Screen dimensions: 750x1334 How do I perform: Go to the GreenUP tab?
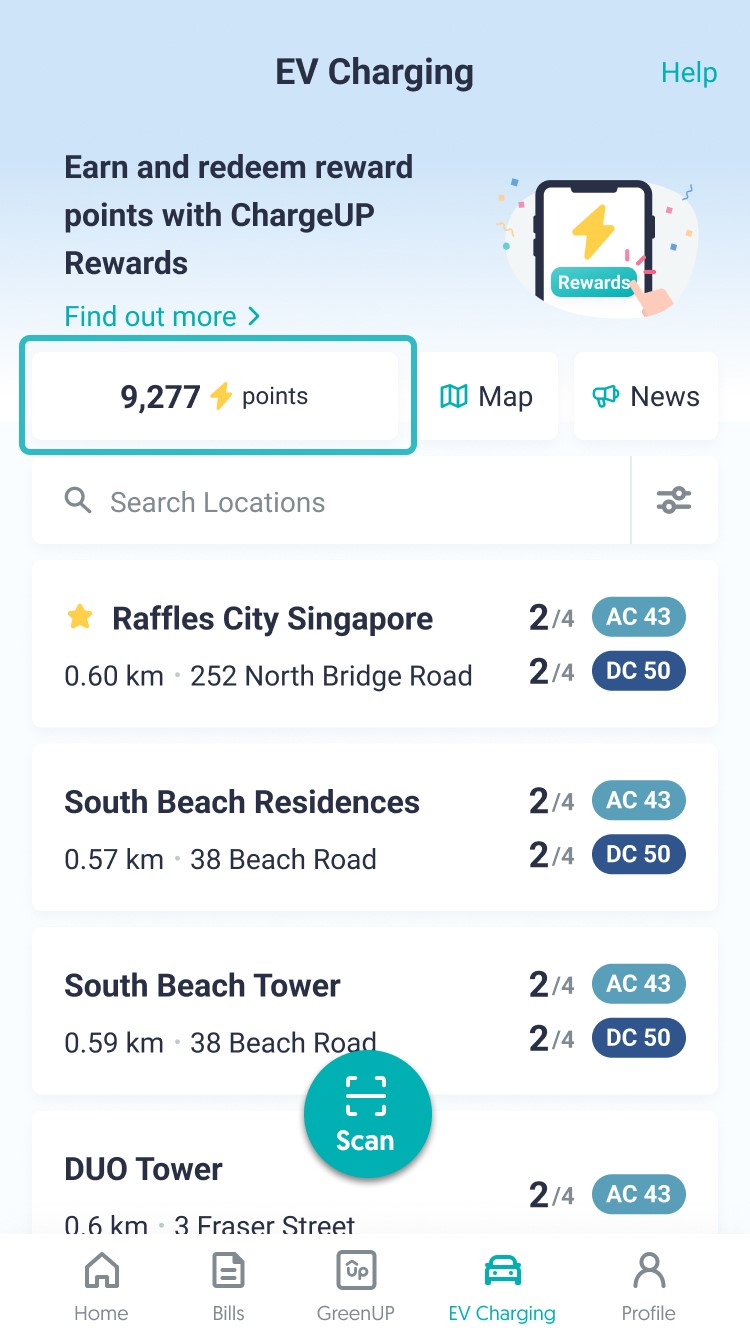click(356, 1286)
